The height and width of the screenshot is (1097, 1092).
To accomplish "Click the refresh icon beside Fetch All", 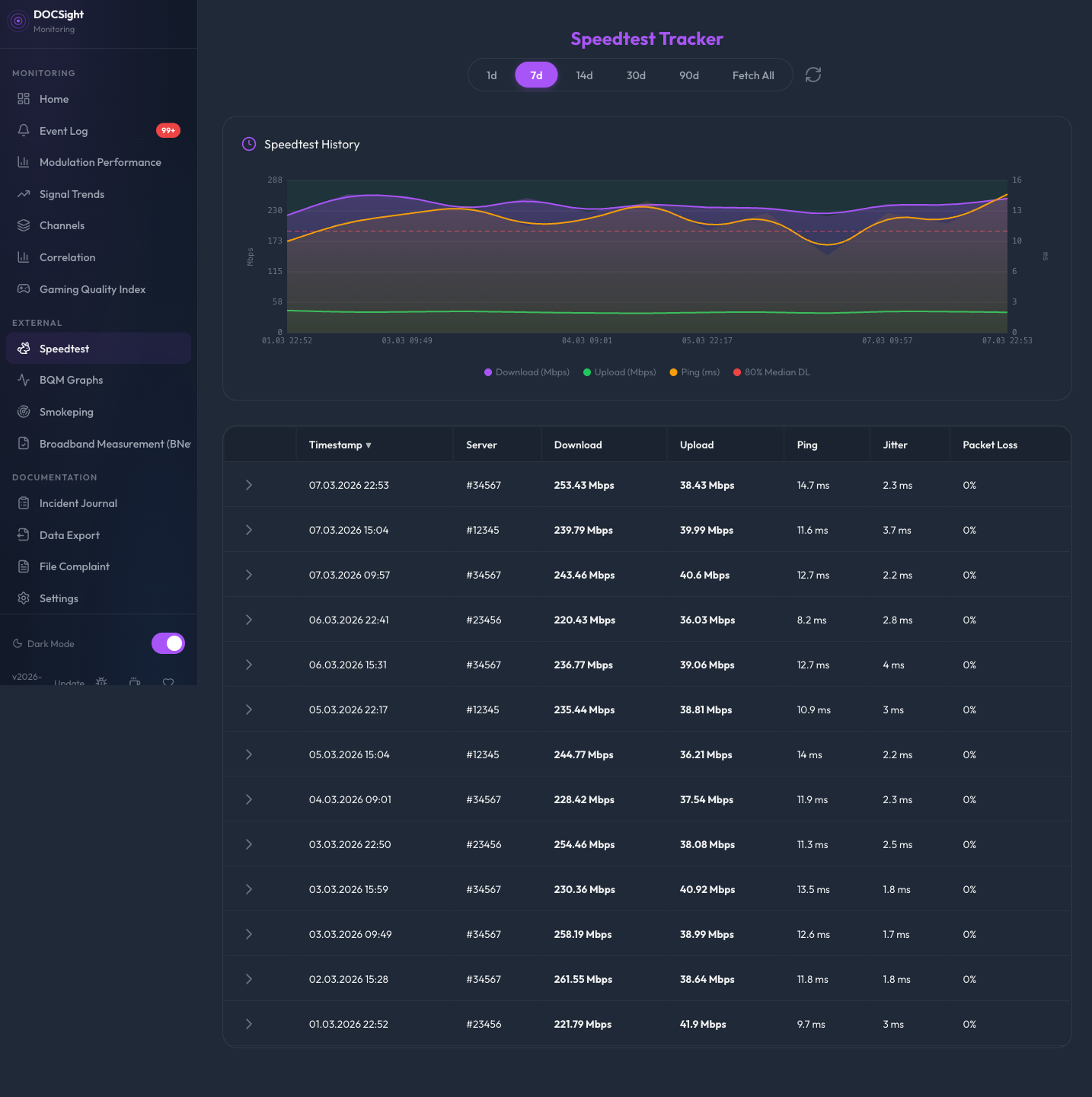I will pyautogui.click(x=813, y=75).
